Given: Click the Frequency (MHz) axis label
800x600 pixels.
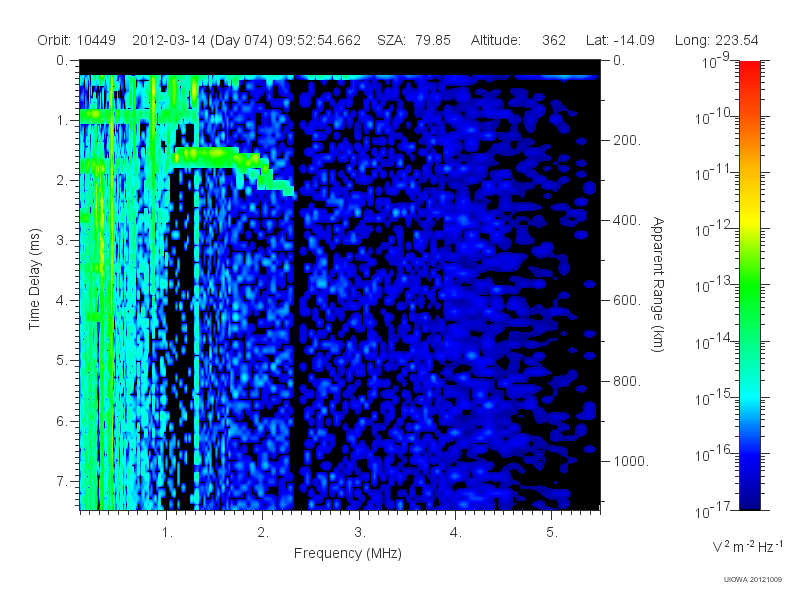Looking at the screenshot, I should point(347,553).
